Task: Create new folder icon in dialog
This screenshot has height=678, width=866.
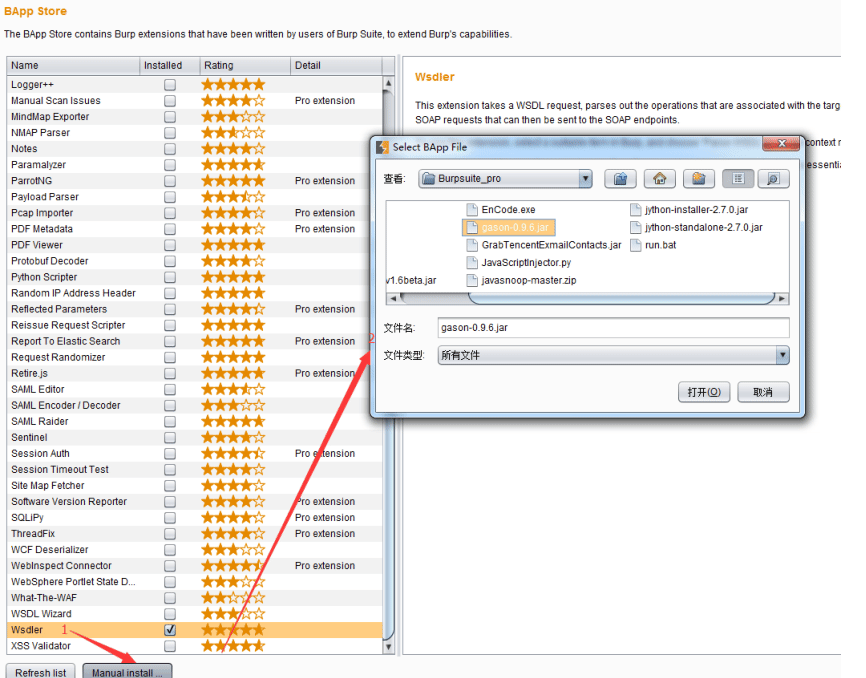Action: click(699, 178)
